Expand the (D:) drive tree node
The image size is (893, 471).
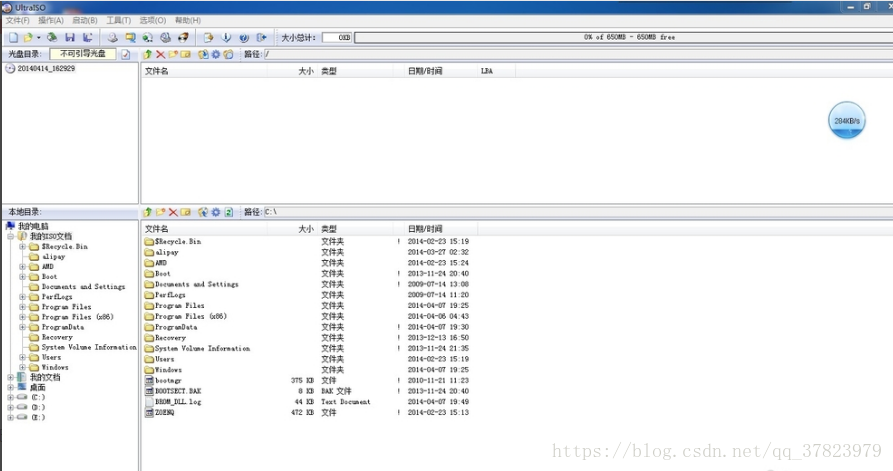pos(10,408)
